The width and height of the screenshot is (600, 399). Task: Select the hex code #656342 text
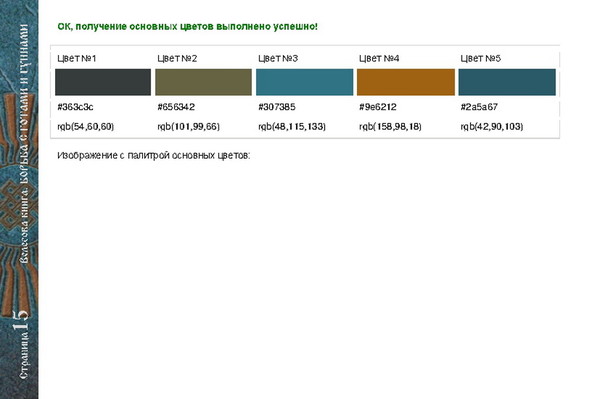pos(176,107)
